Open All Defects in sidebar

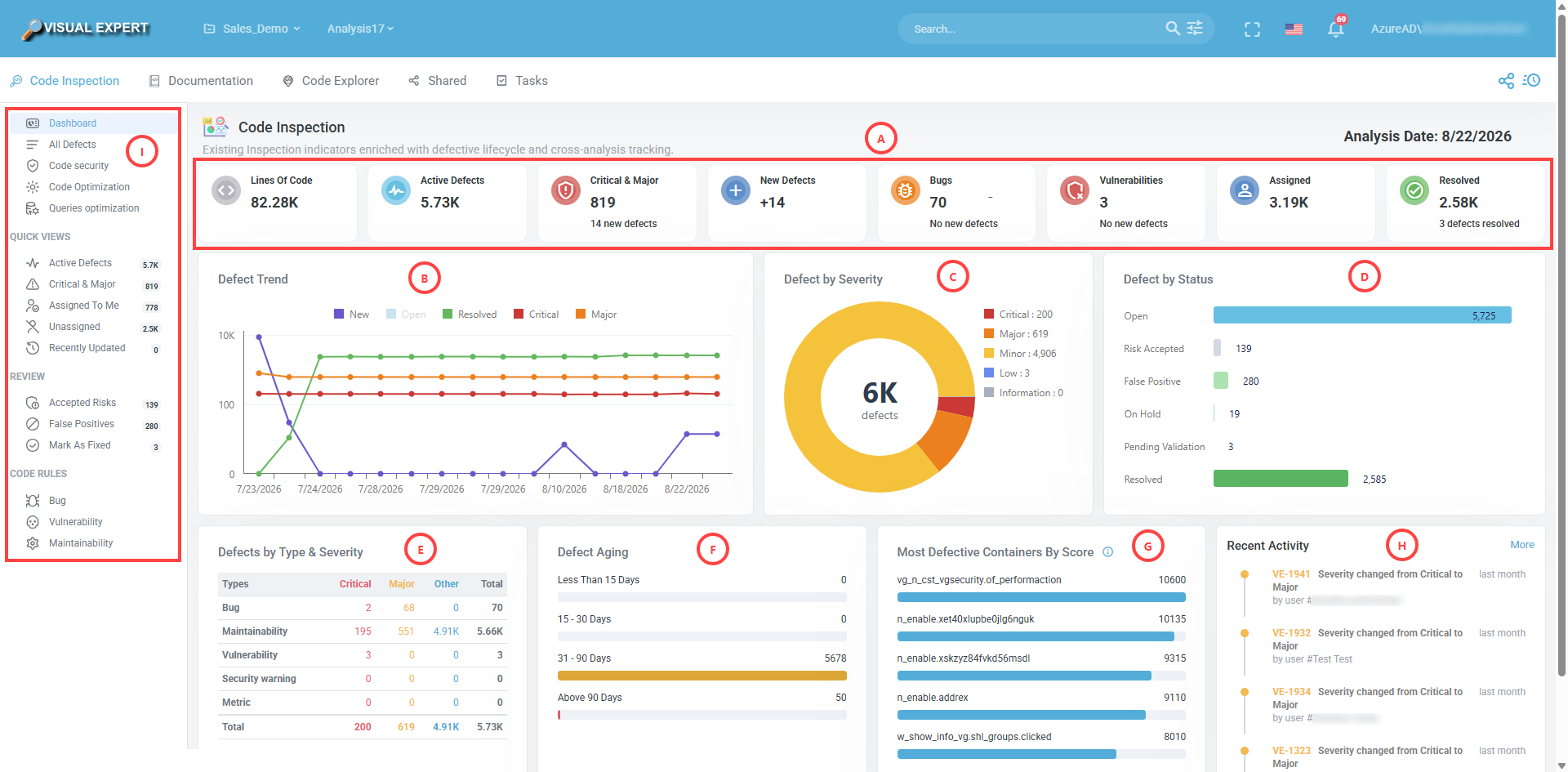tap(72, 145)
